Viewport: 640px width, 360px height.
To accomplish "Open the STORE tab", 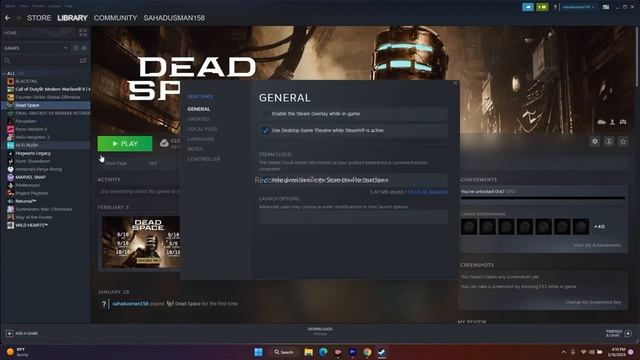I will pyautogui.click(x=39, y=18).
